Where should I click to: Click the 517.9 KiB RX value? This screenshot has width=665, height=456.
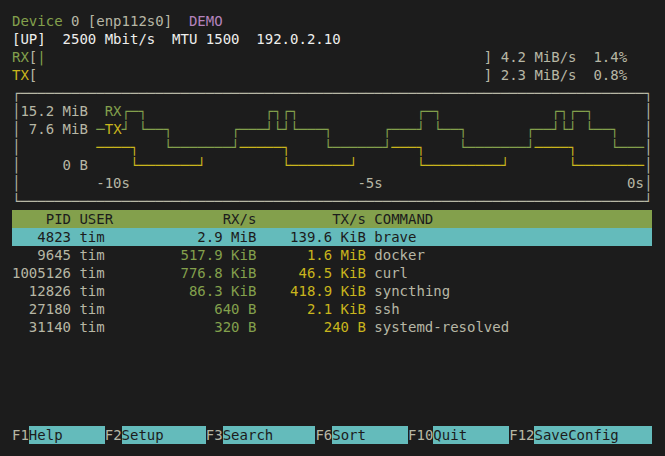point(218,255)
